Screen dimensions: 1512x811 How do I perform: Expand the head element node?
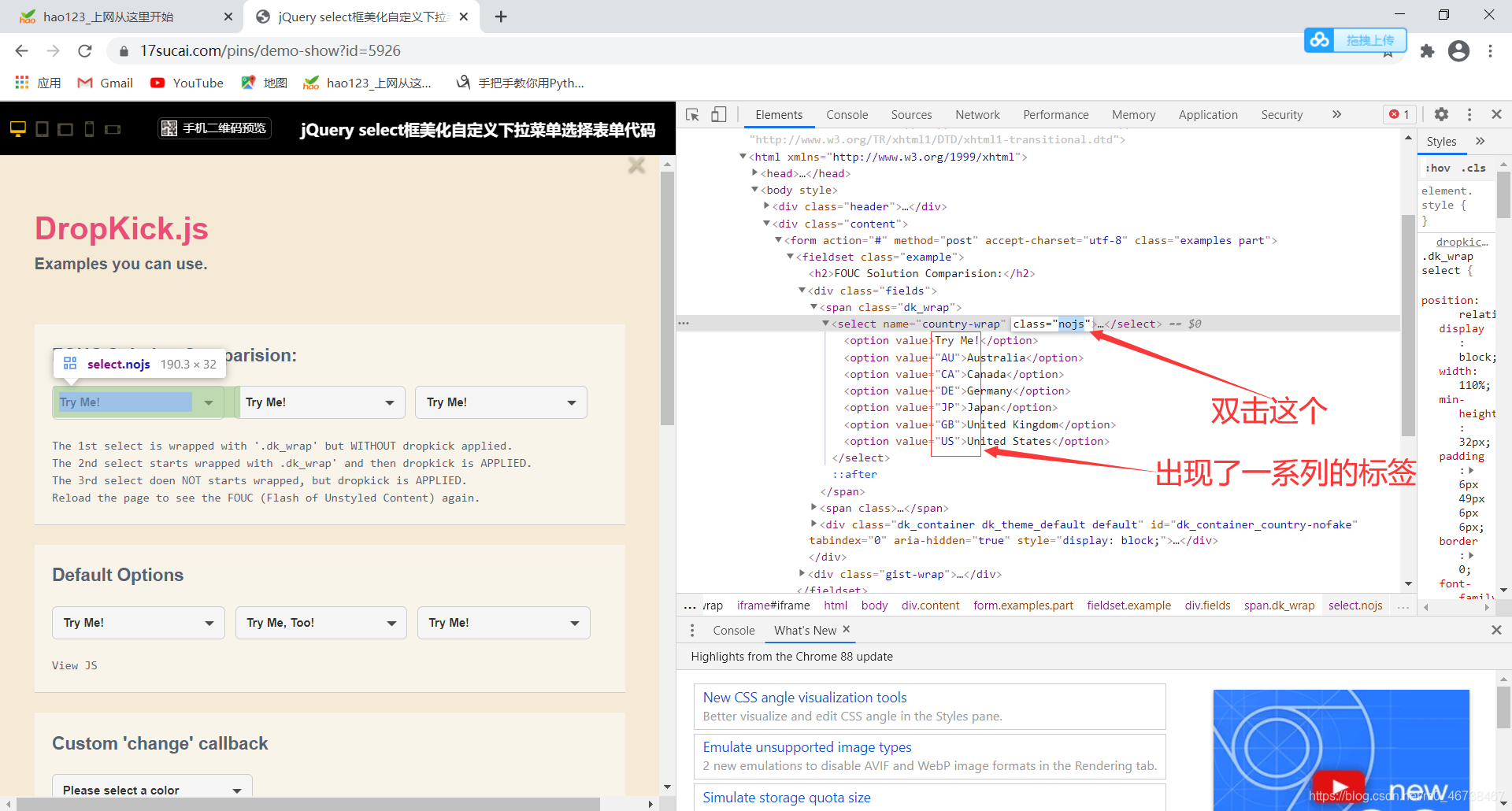tap(755, 173)
